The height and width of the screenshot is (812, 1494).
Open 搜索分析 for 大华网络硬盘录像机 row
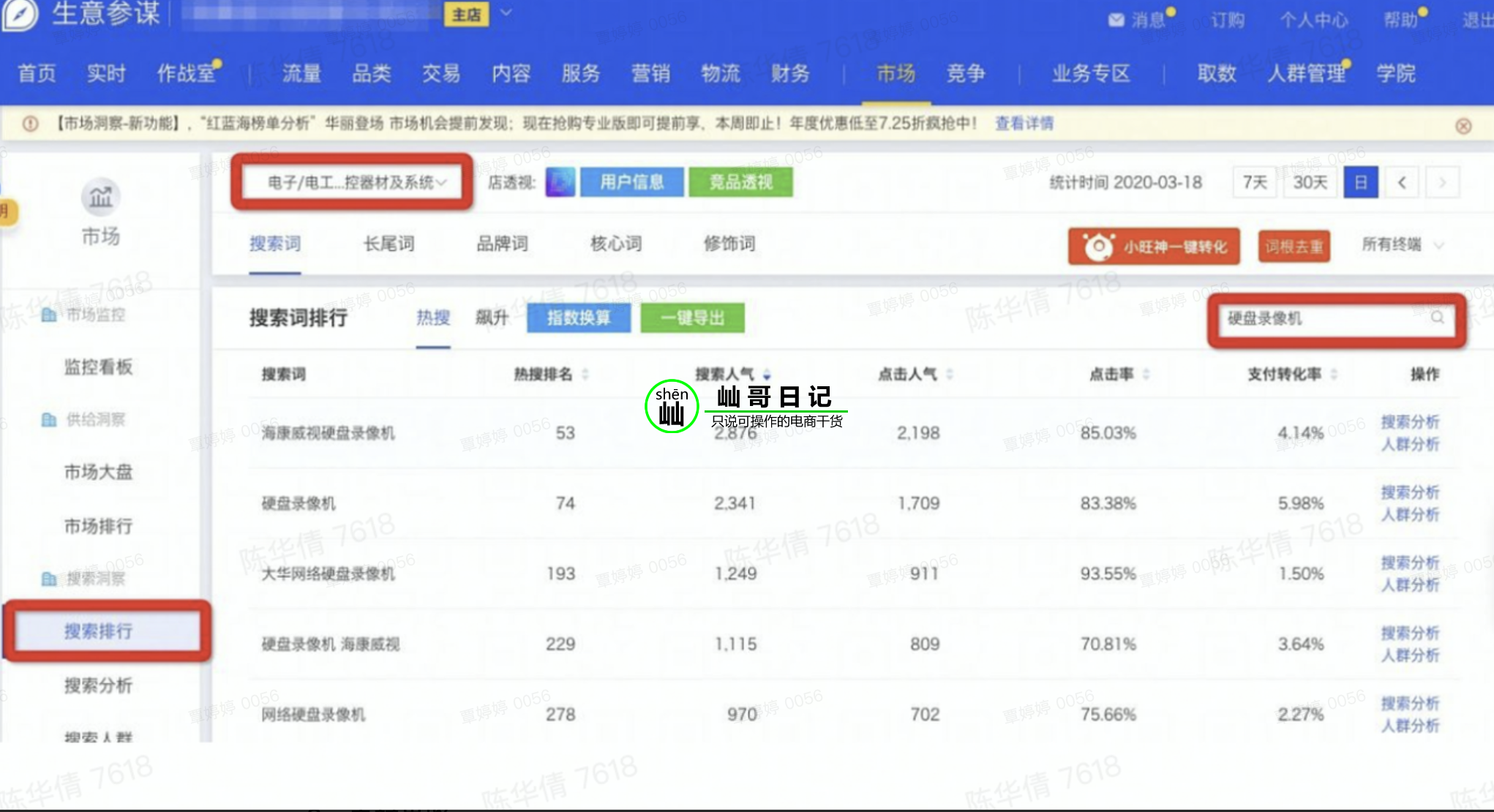point(1410,563)
